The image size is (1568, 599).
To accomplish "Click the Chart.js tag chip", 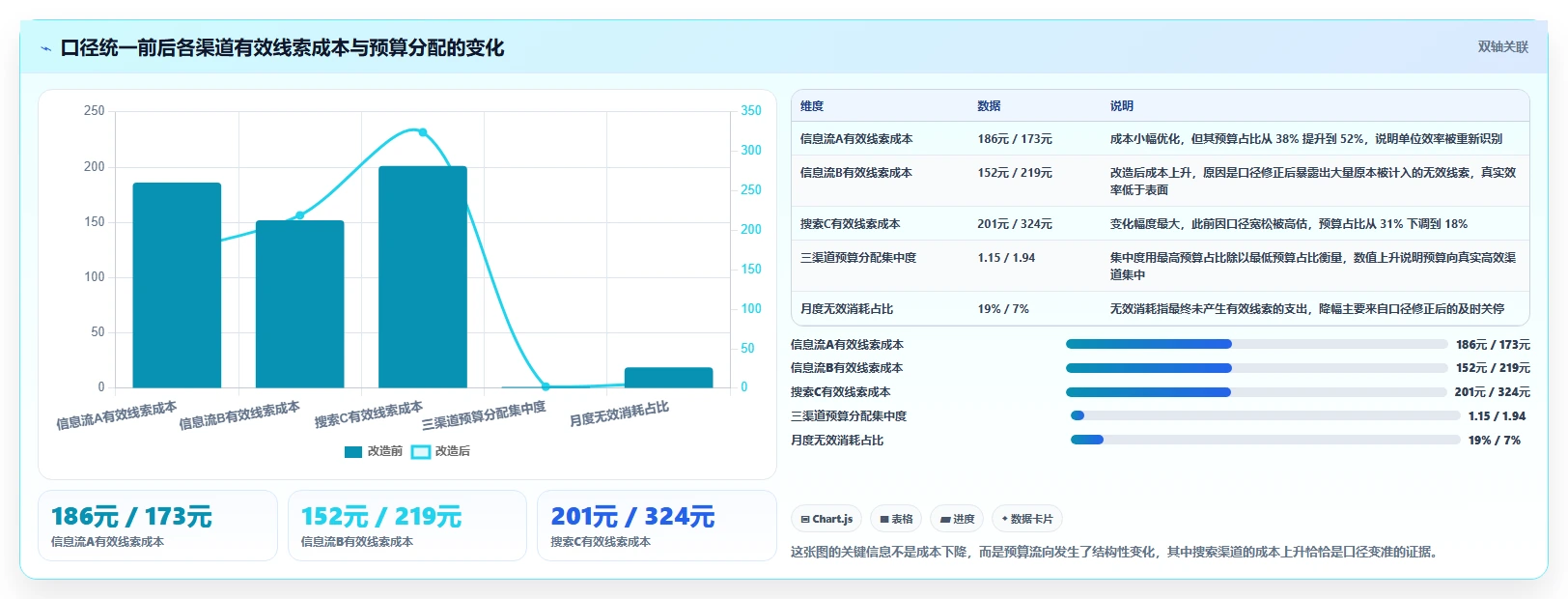I will click(x=827, y=519).
